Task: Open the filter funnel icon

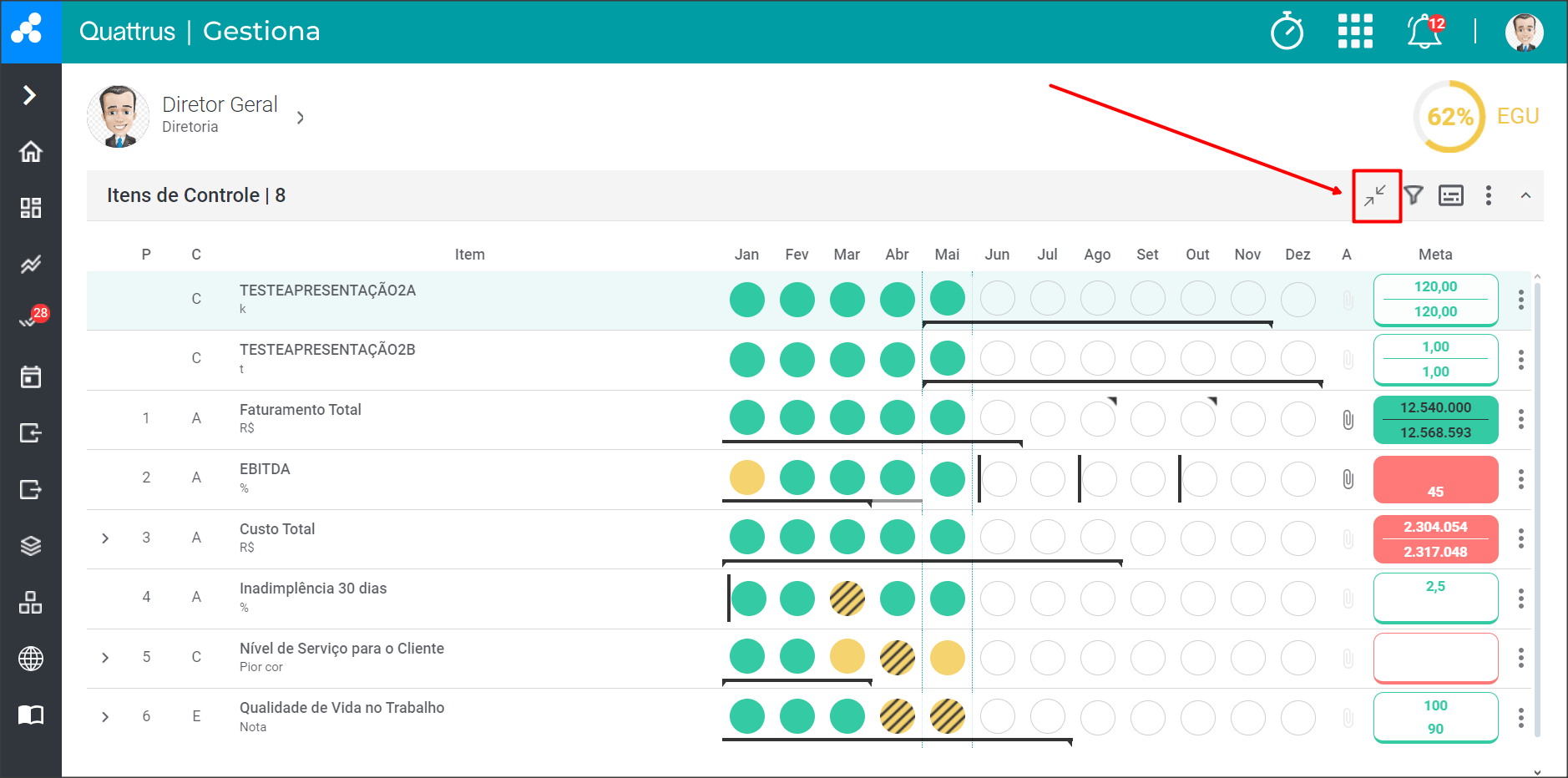Action: (x=1413, y=195)
